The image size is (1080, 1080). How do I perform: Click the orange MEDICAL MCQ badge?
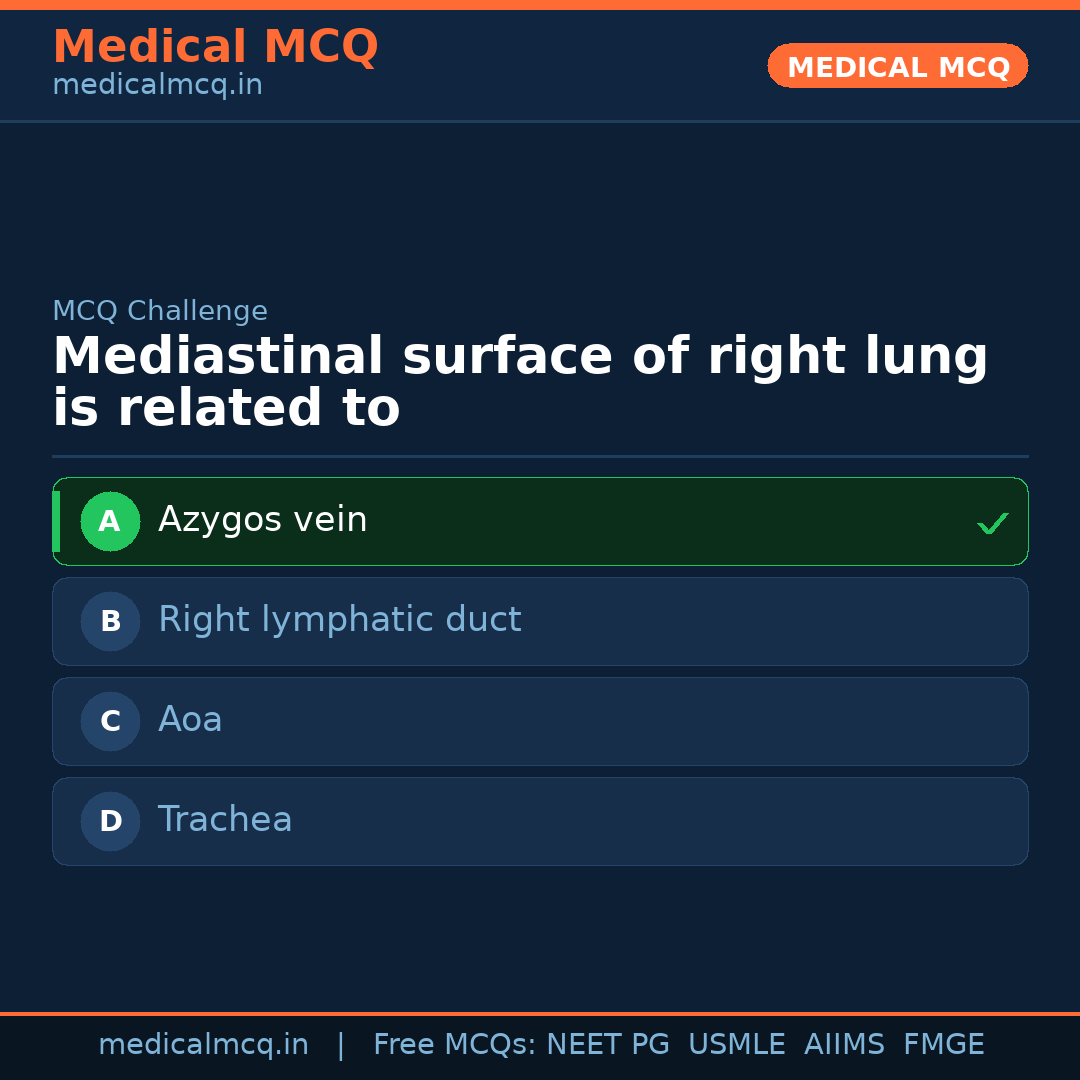[x=897, y=66]
